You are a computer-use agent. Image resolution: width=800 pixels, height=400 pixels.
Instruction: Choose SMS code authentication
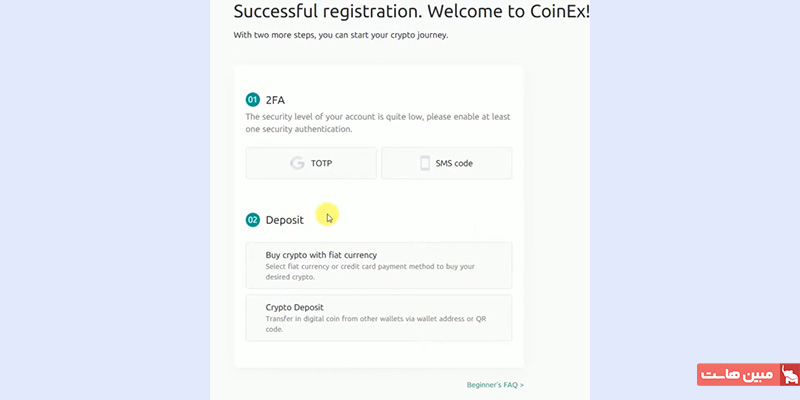click(447, 163)
